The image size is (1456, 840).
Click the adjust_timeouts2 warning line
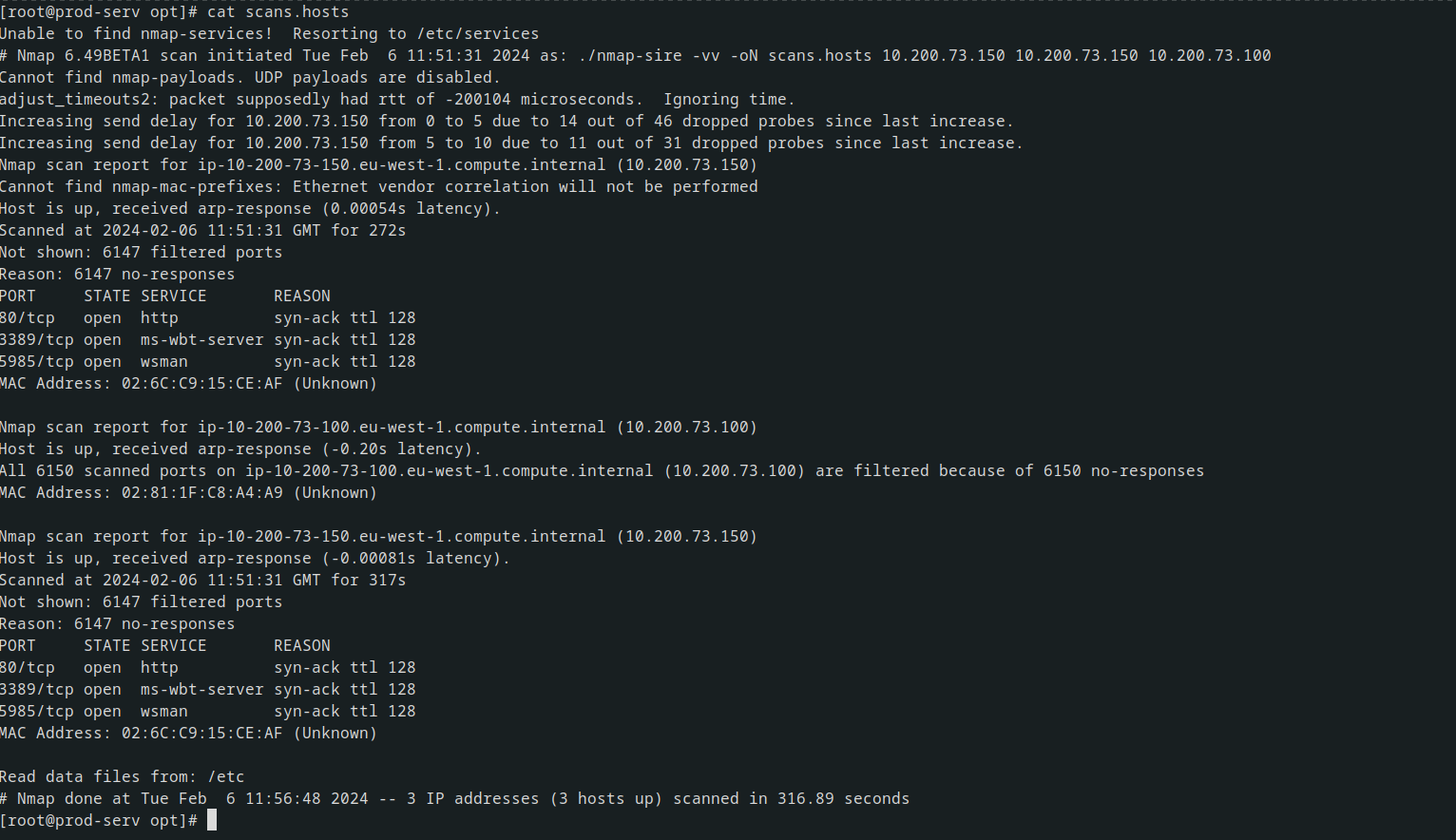(x=397, y=99)
